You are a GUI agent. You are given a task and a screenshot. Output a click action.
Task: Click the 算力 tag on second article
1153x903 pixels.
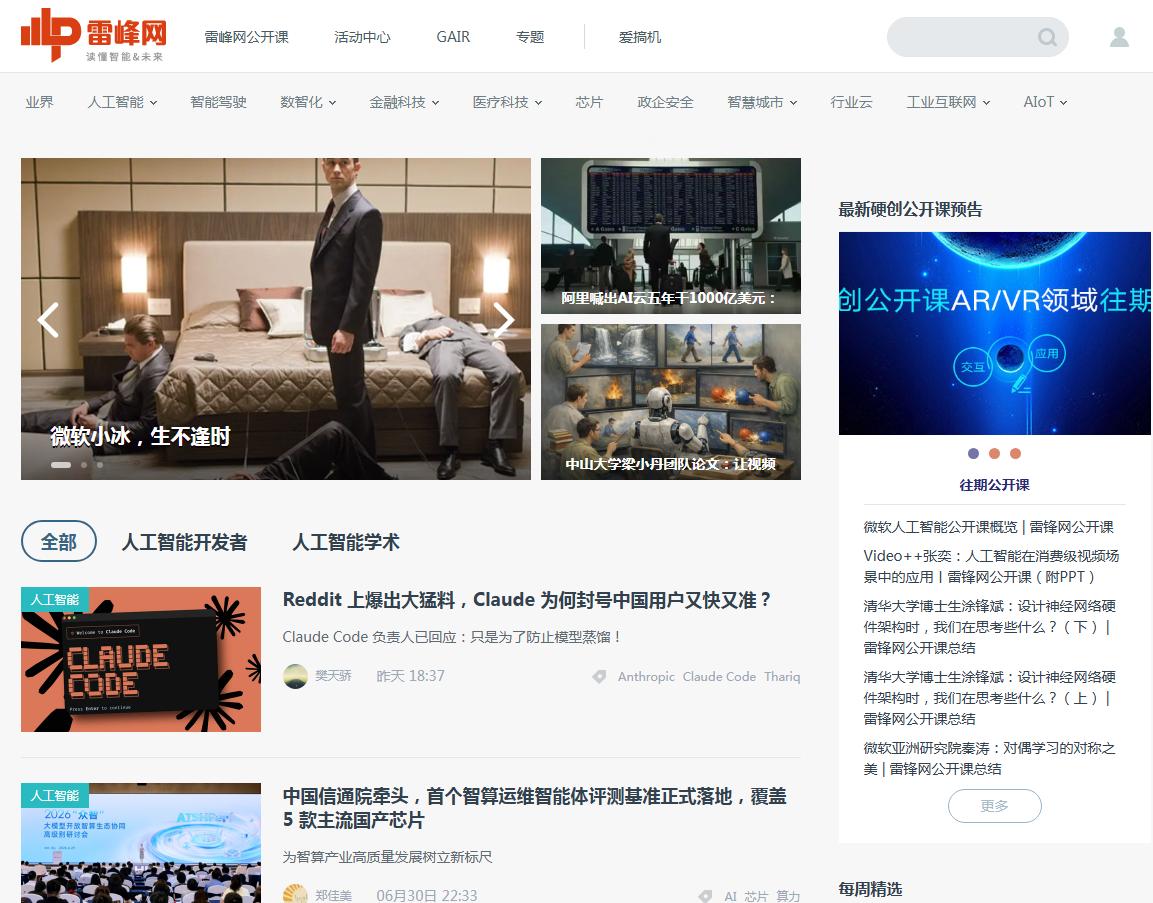(788, 896)
